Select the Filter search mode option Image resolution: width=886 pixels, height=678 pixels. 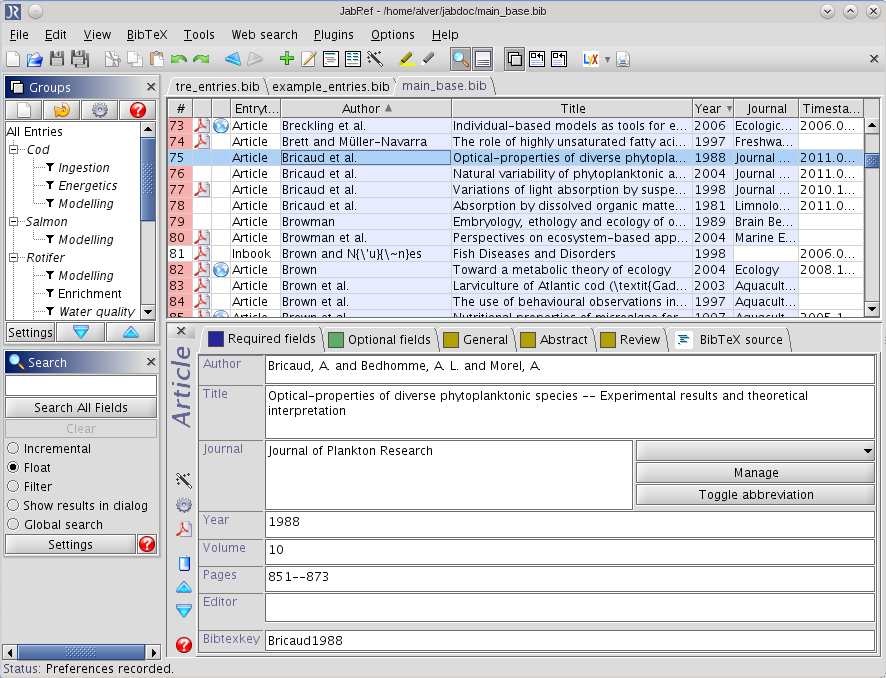point(13,487)
